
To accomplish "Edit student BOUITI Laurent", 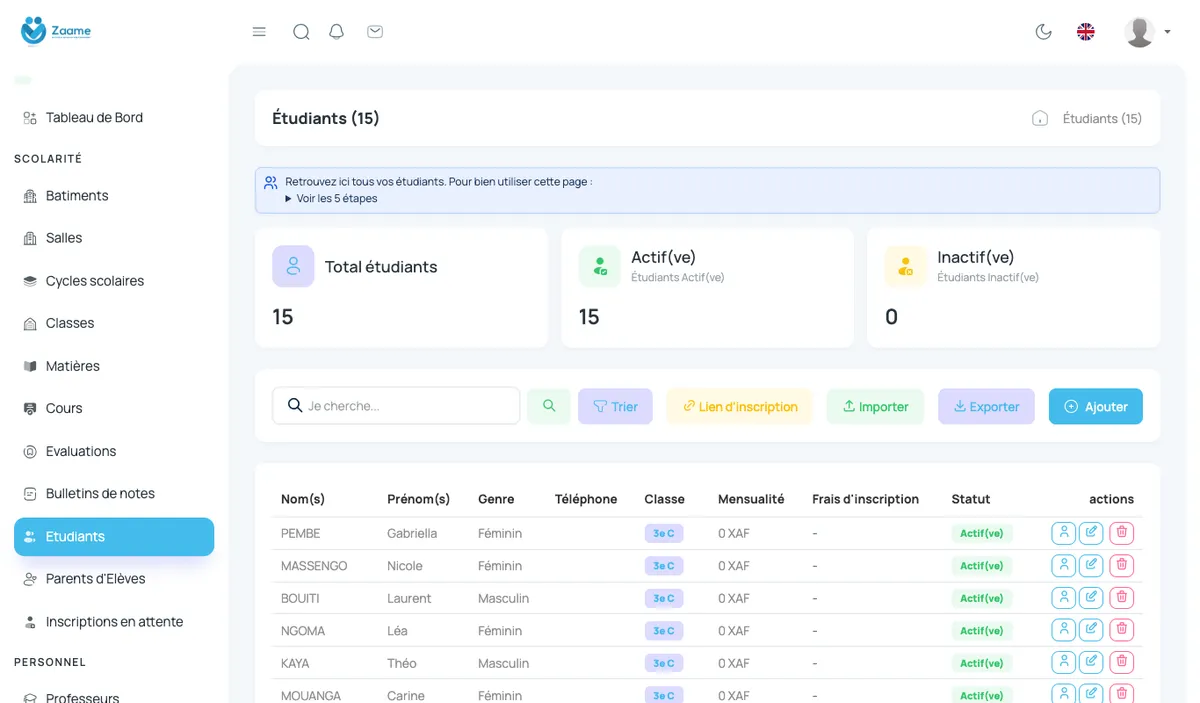I will [x=1091, y=598].
